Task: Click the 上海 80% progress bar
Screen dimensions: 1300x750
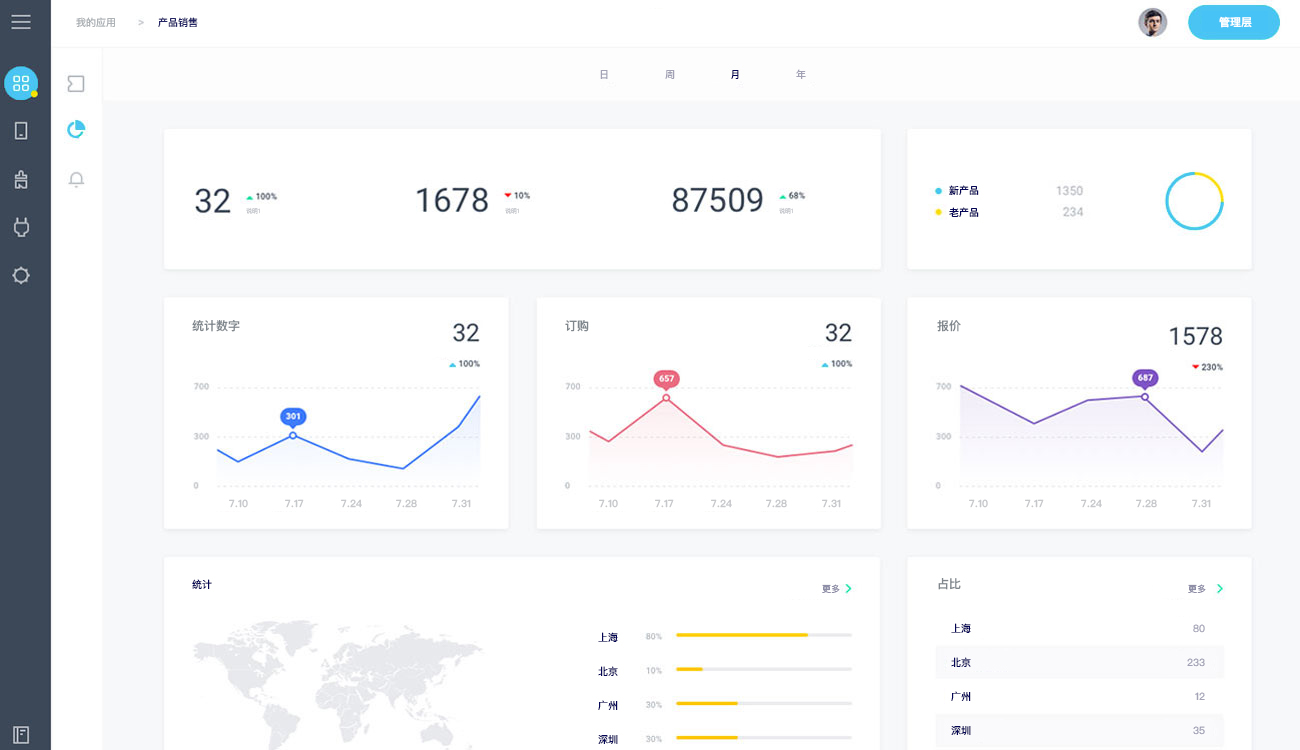Action: pos(763,635)
